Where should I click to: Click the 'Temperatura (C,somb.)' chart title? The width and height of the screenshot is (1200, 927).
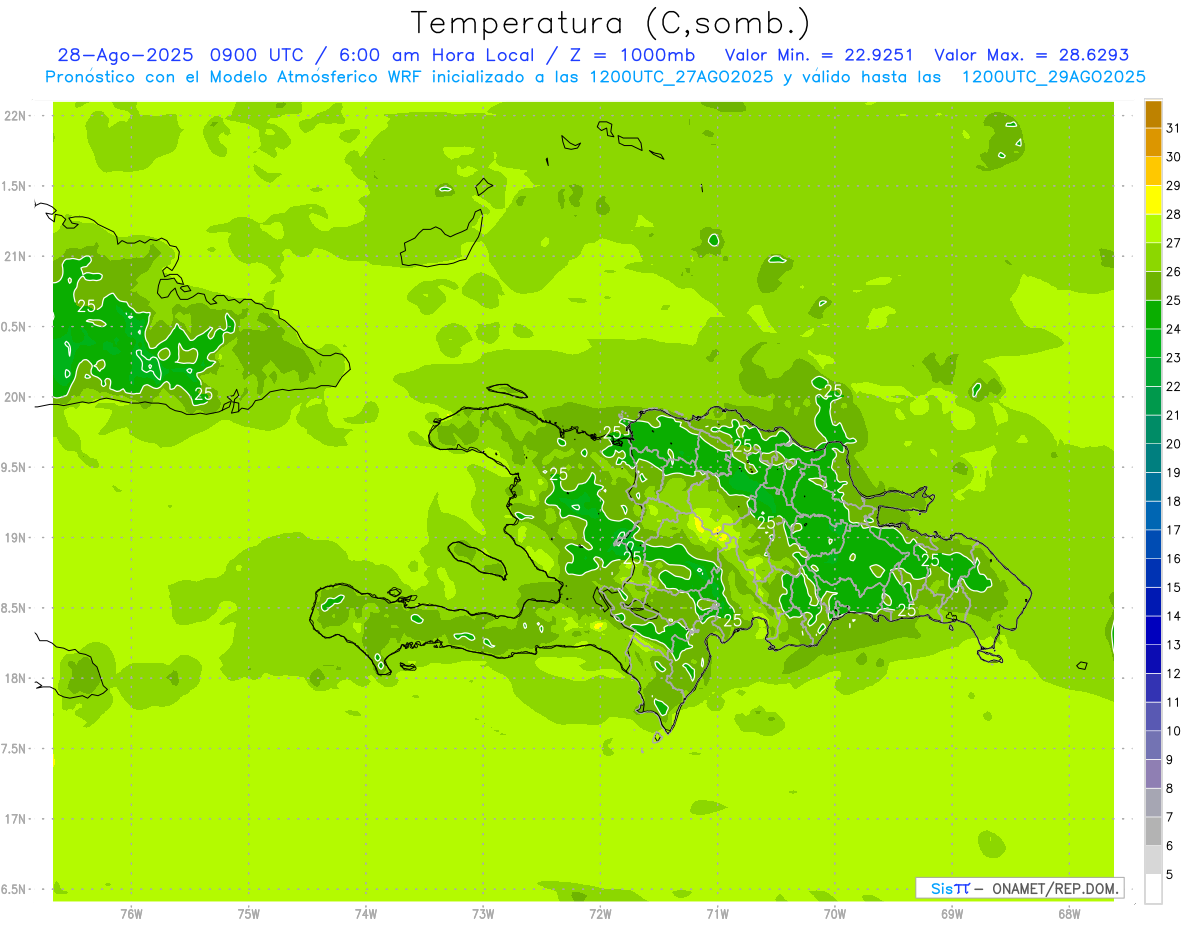point(610,23)
